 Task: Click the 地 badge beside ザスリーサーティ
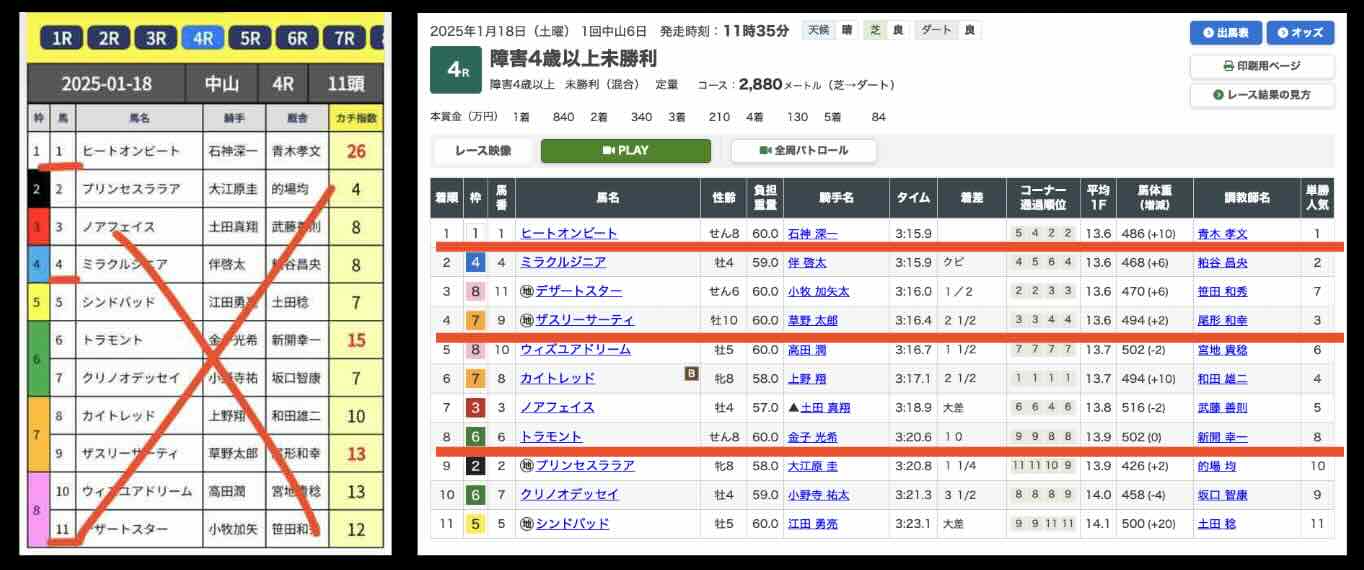pos(526,320)
